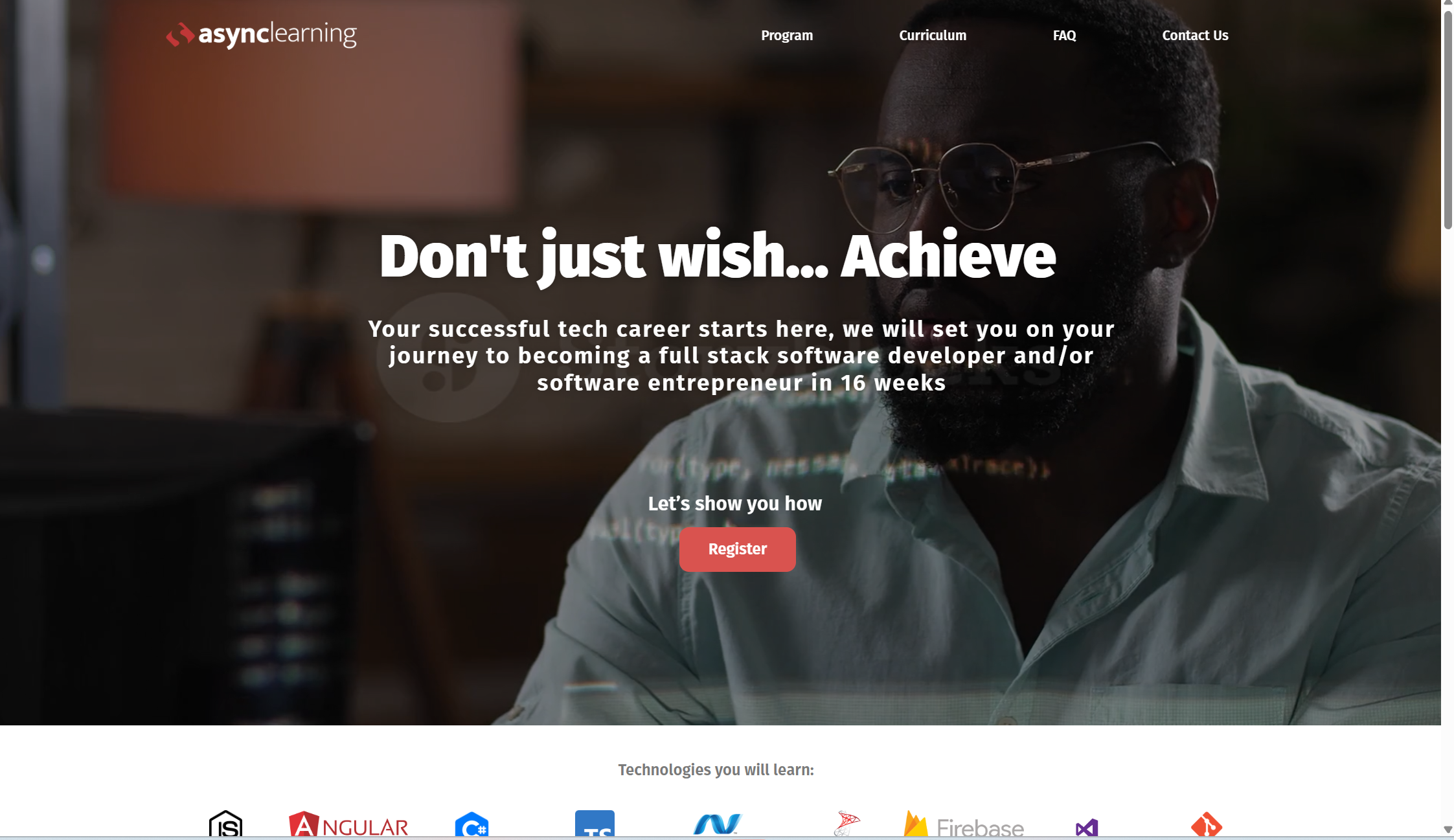Image resolution: width=1454 pixels, height=840 pixels.
Task: Click the scrollbar down arrow
Action: (x=1448, y=830)
